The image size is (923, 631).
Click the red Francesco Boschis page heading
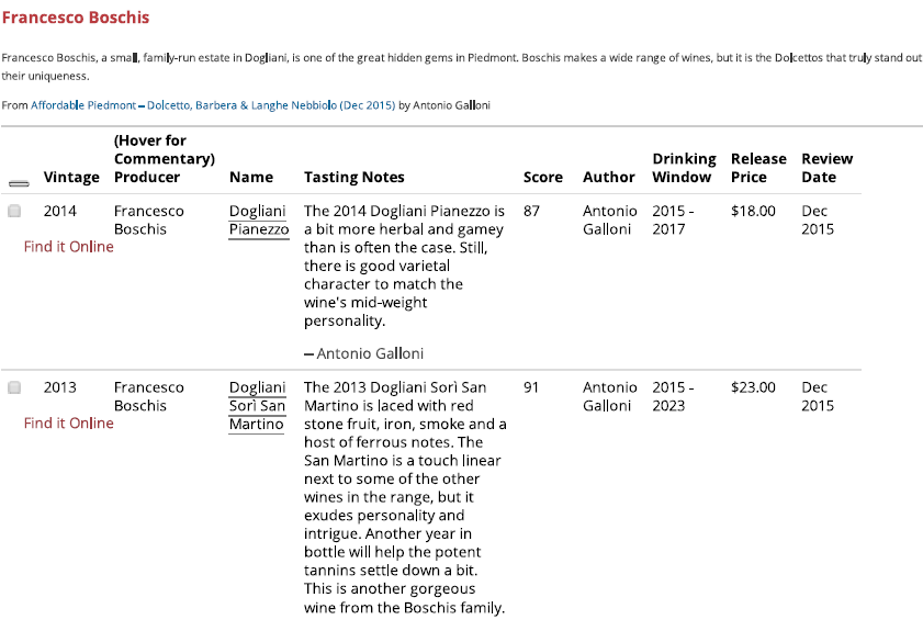coord(76,18)
